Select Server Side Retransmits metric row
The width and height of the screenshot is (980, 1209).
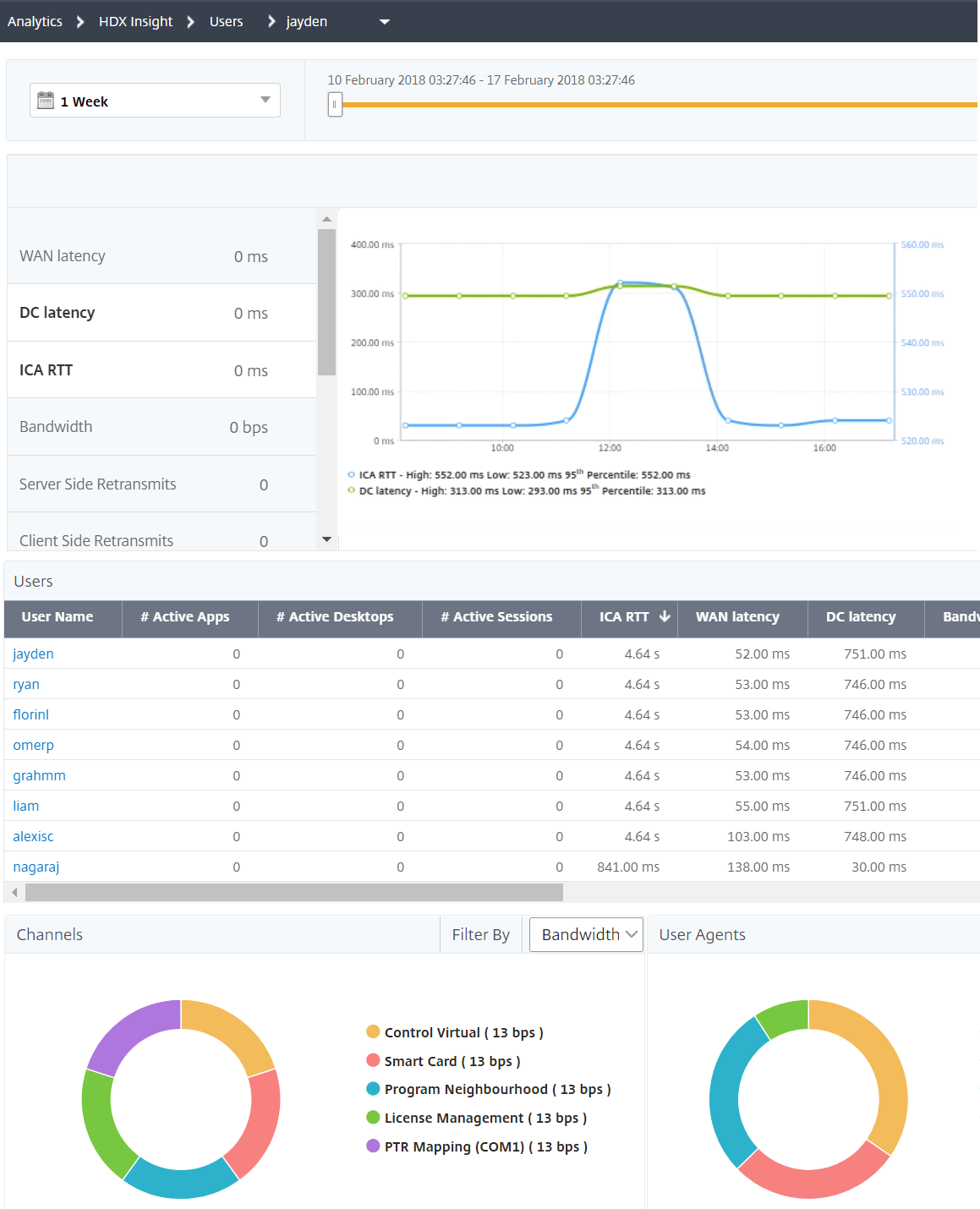coord(162,484)
